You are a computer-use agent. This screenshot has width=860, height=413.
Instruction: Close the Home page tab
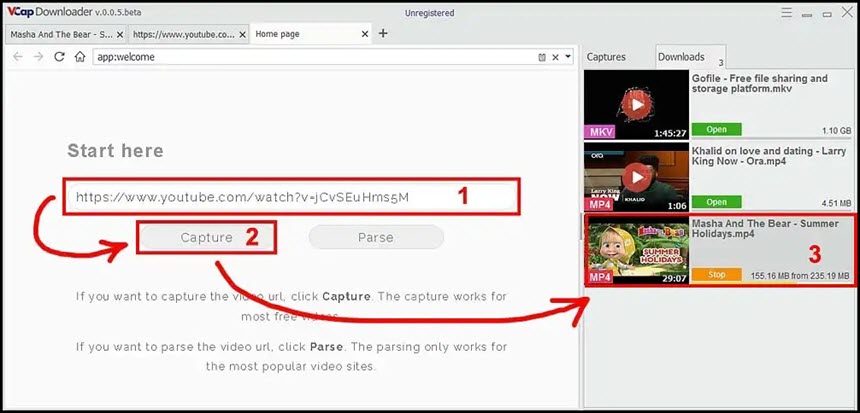click(x=365, y=34)
